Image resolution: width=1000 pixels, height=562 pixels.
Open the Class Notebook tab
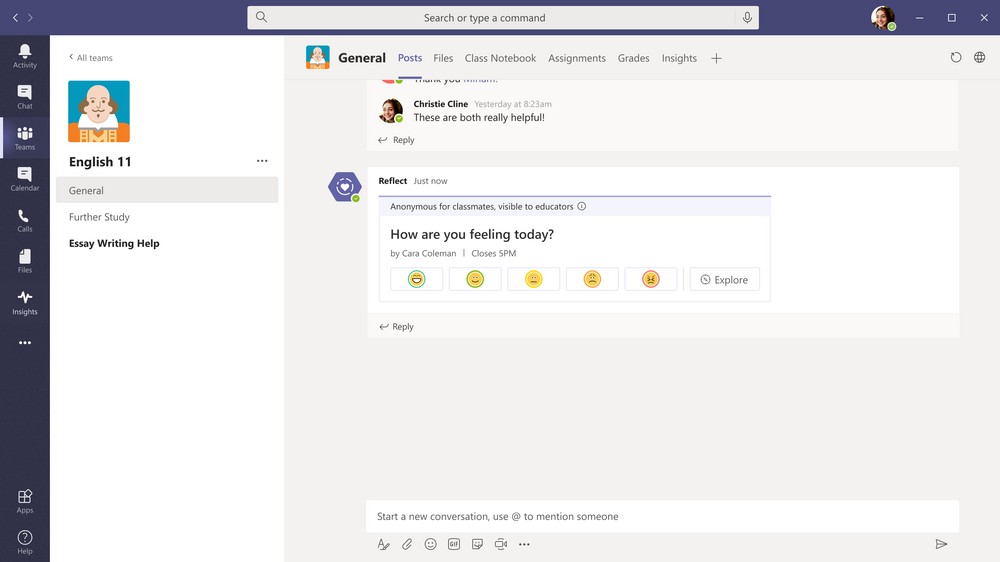tap(501, 58)
